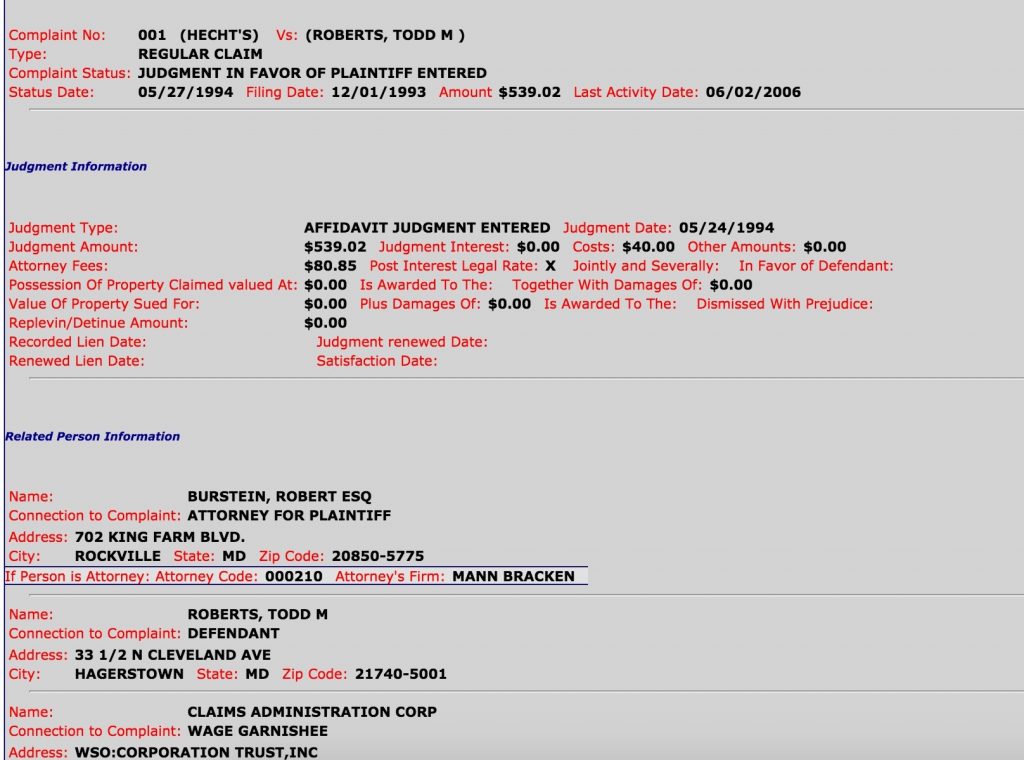The height and width of the screenshot is (760, 1024).
Task: Click the "Other Amounts:" label
Action: coord(742,247)
